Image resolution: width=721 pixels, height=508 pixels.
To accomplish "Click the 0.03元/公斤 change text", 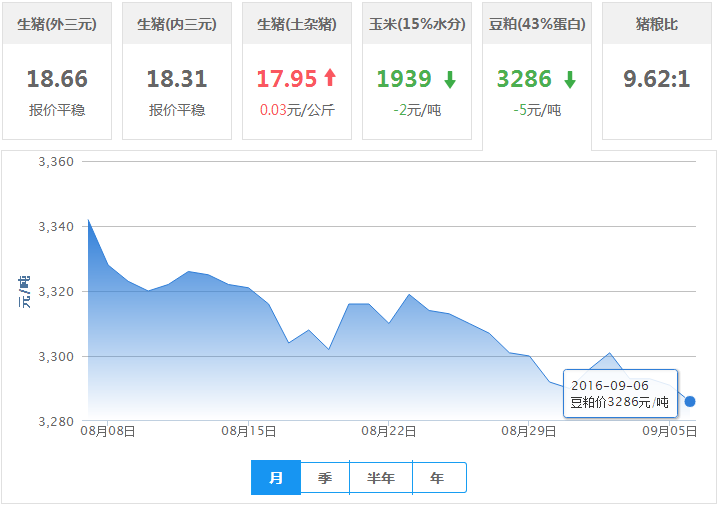I will coord(297,110).
